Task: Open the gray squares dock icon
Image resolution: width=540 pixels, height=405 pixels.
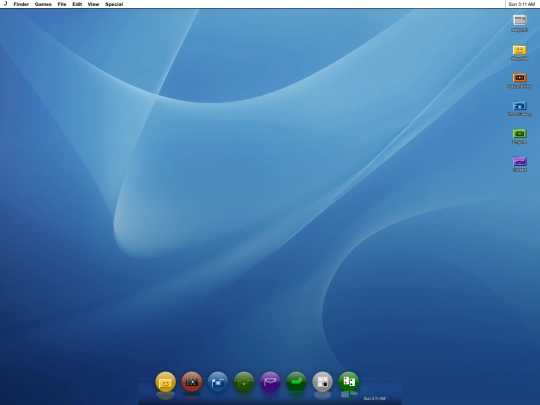Action: [x=323, y=382]
